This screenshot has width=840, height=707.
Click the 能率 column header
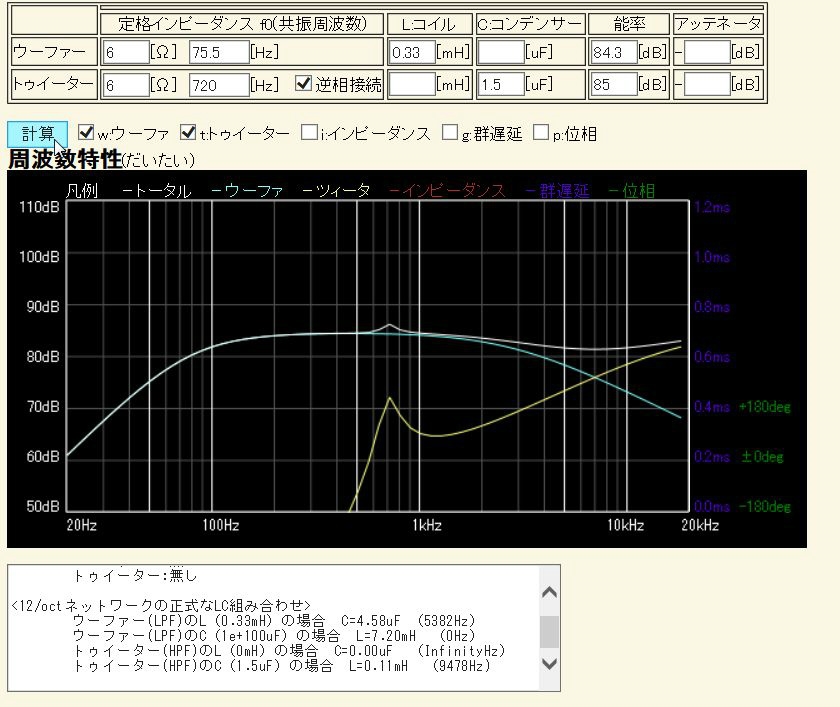(629, 24)
